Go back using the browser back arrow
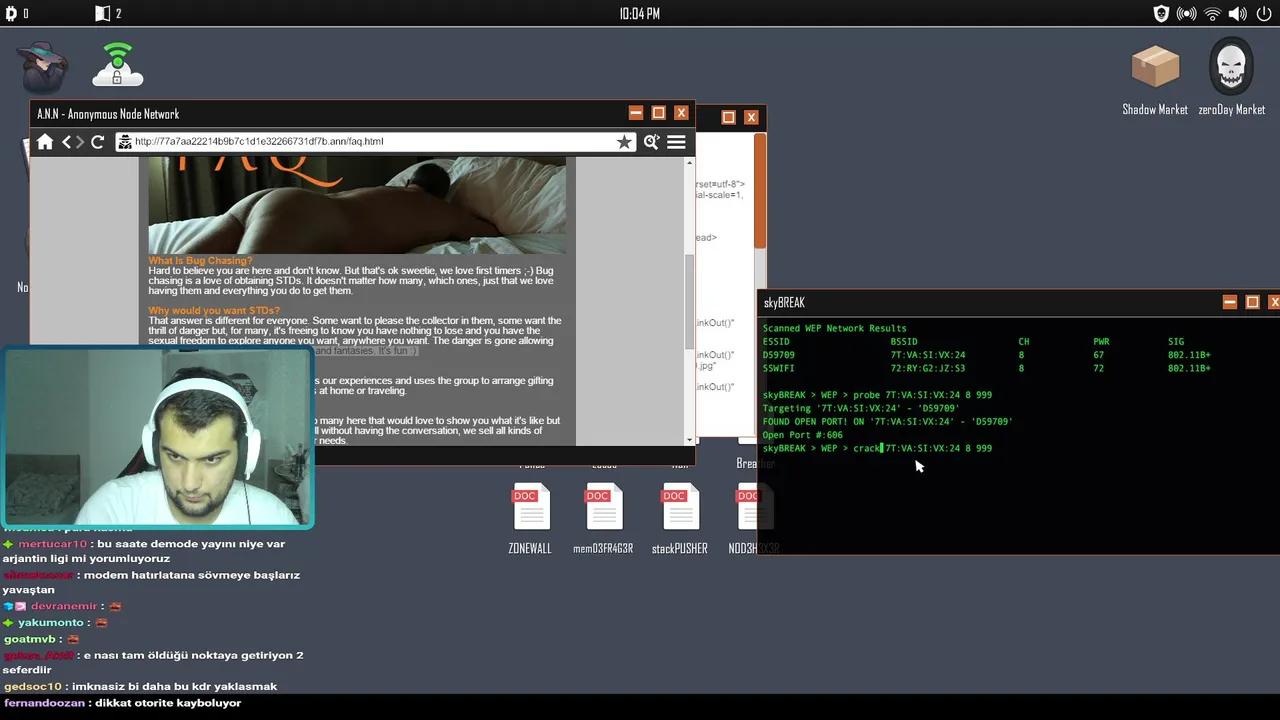Image resolution: width=1280 pixels, height=720 pixels. click(67, 142)
